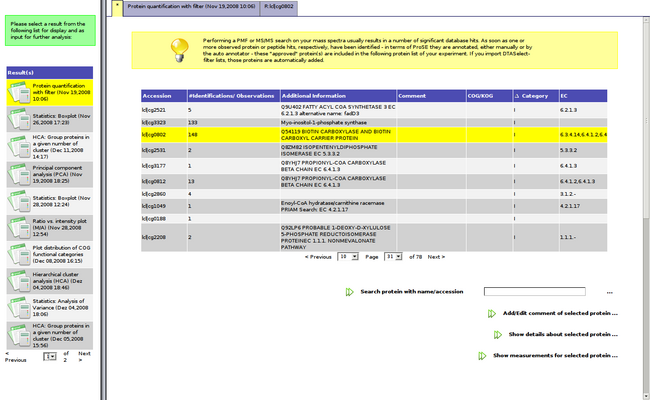
Task: Select row lcl|cg2860
Action: point(374,194)
